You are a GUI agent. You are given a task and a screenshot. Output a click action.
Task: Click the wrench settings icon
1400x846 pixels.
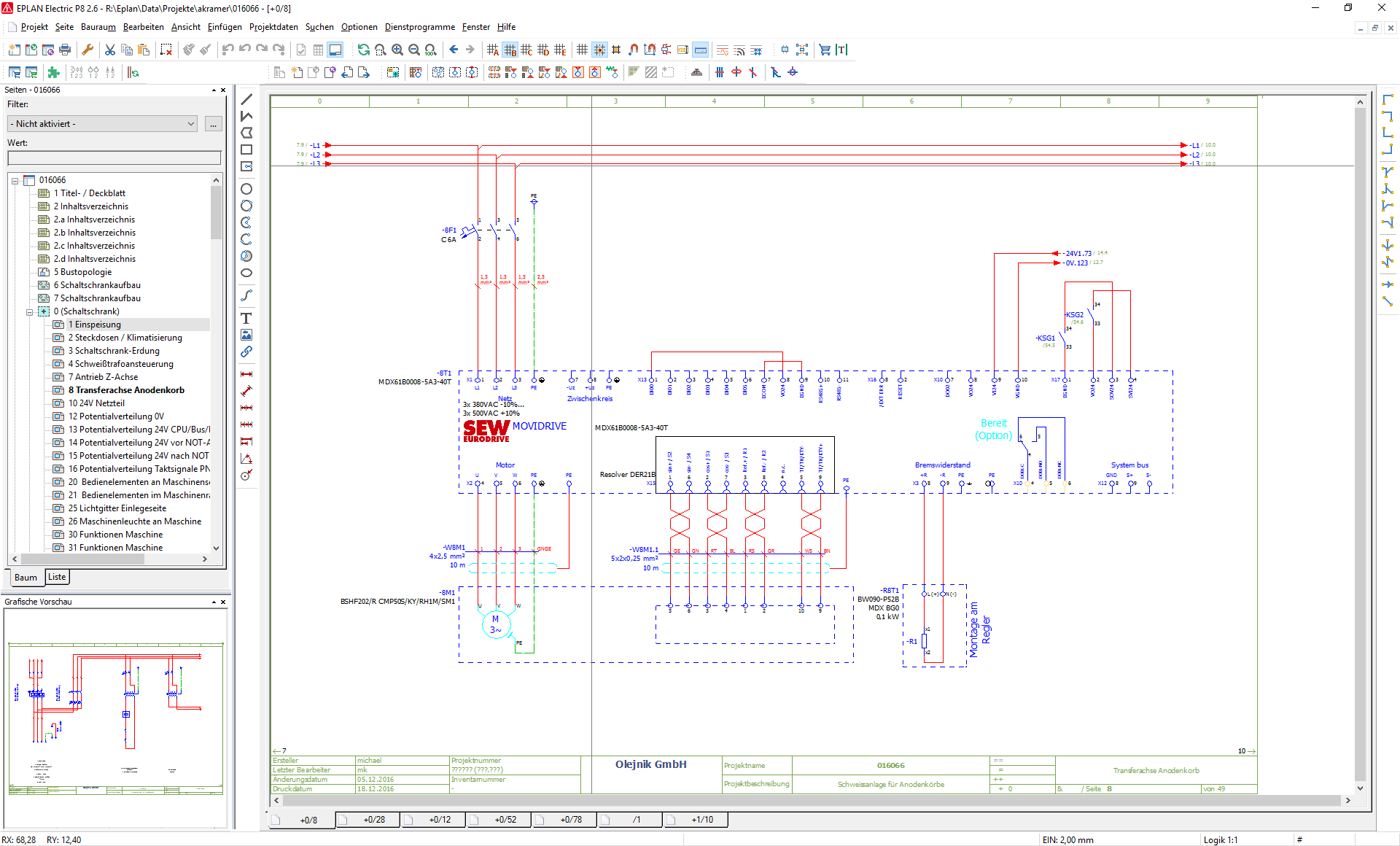coord(87,50)
